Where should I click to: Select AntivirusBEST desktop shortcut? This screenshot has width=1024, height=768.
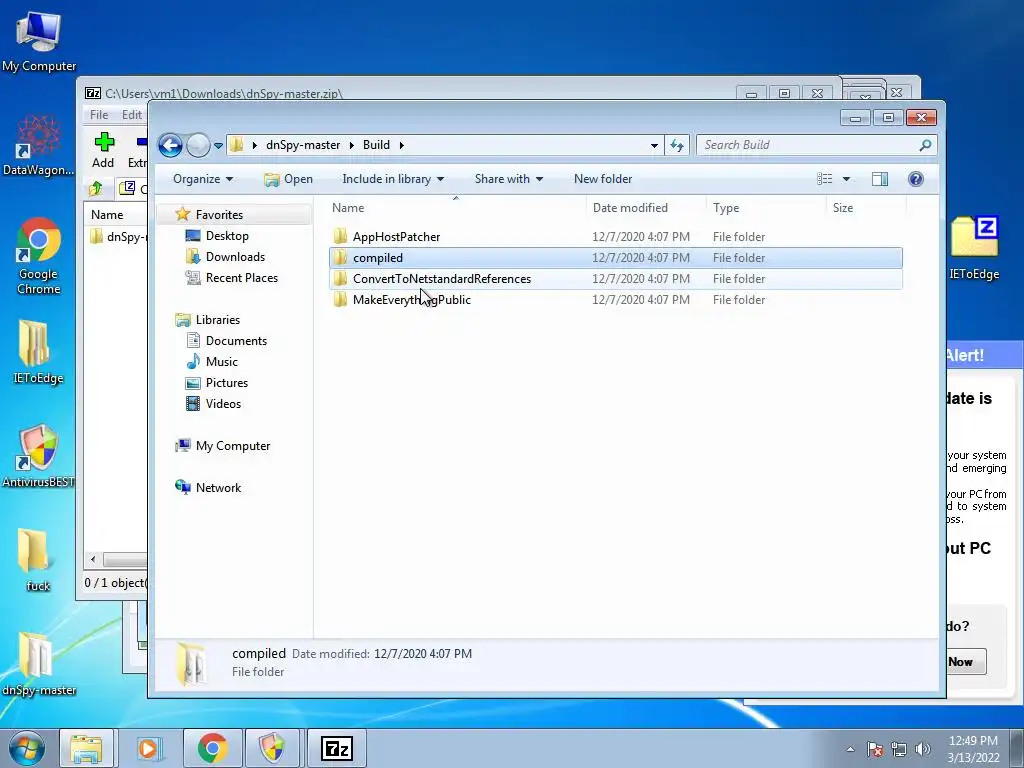click(38, 456)
